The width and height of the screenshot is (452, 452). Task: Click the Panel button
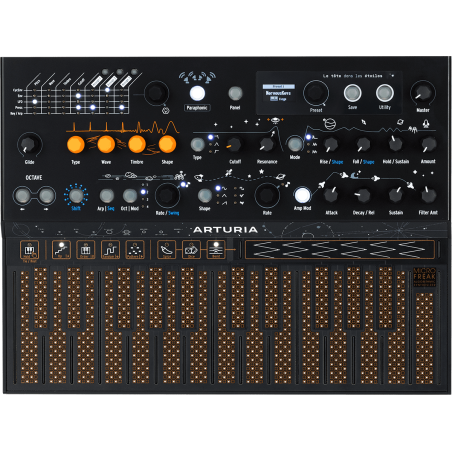pyautogui.click(x=235, y=93)
